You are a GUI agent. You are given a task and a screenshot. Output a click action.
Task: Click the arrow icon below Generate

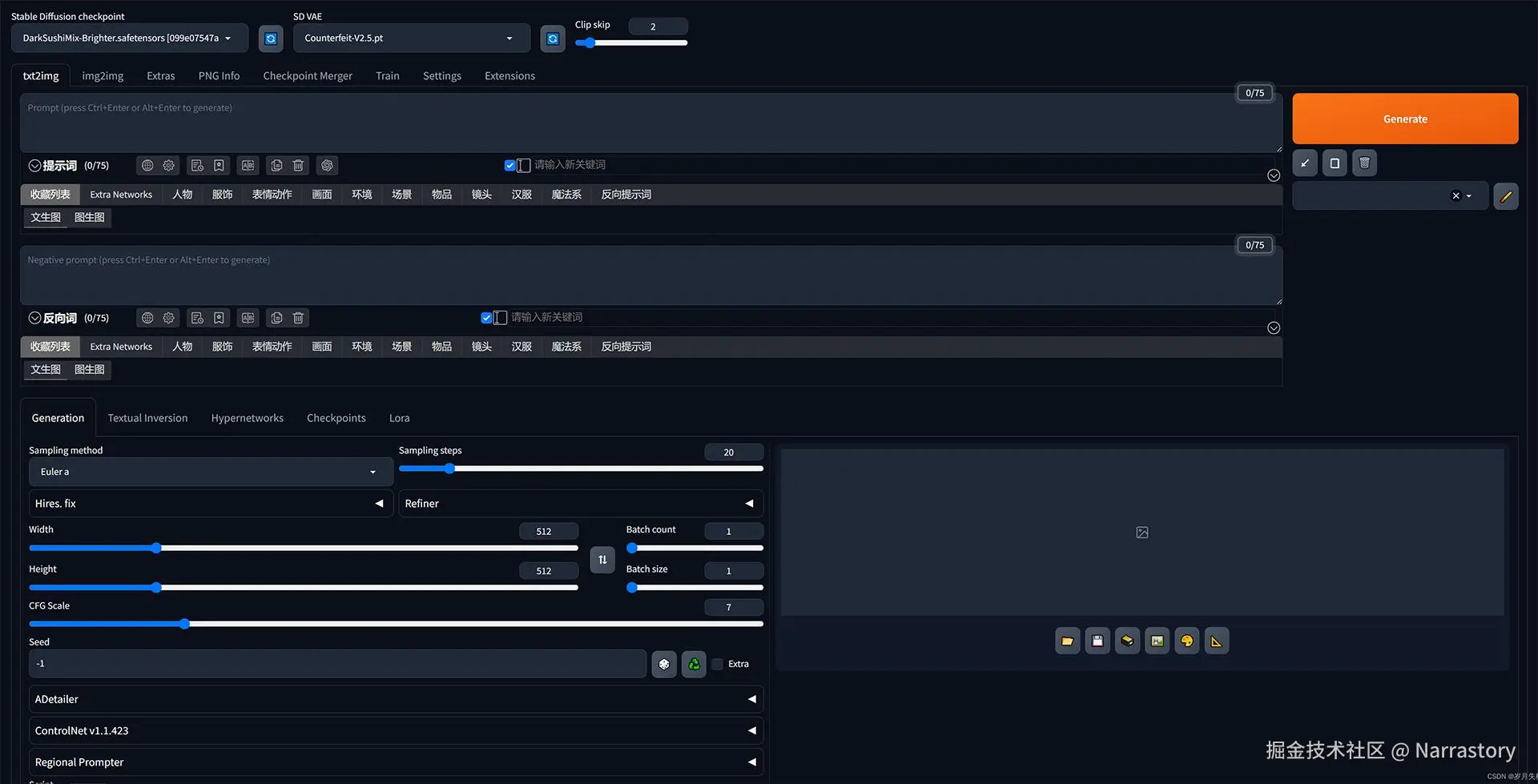tap(1305, 163)
